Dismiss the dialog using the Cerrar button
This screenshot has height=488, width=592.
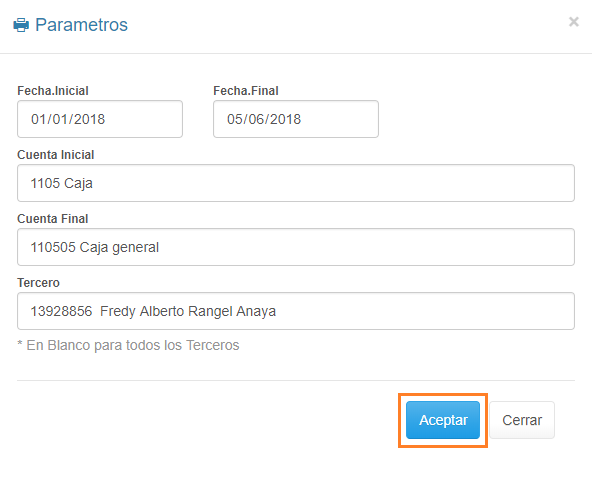[x=522, y=420]
